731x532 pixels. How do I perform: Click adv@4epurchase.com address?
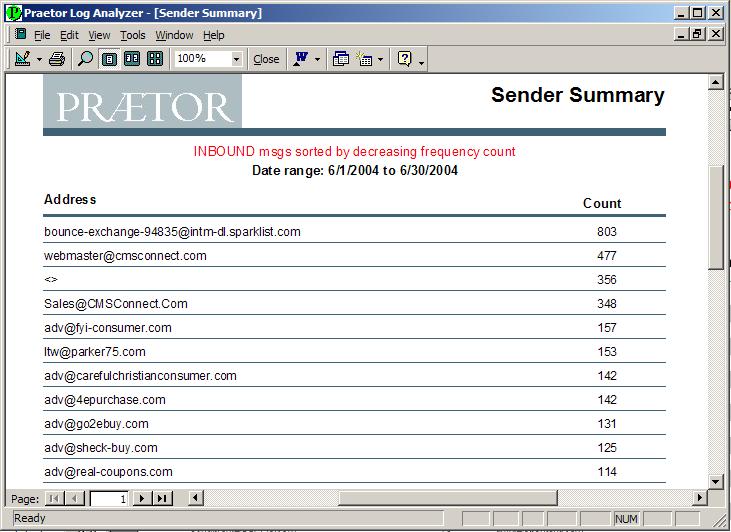click(x=104, y=400)
